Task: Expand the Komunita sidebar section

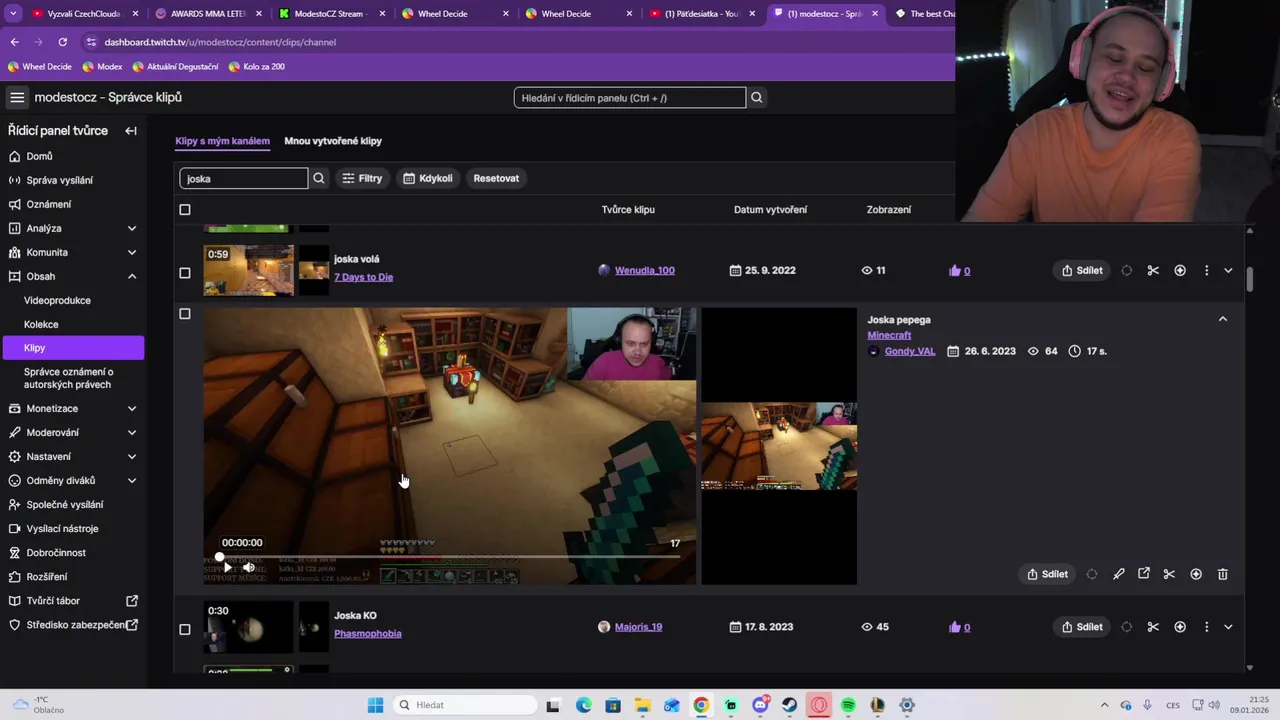Action: point(131,252)
